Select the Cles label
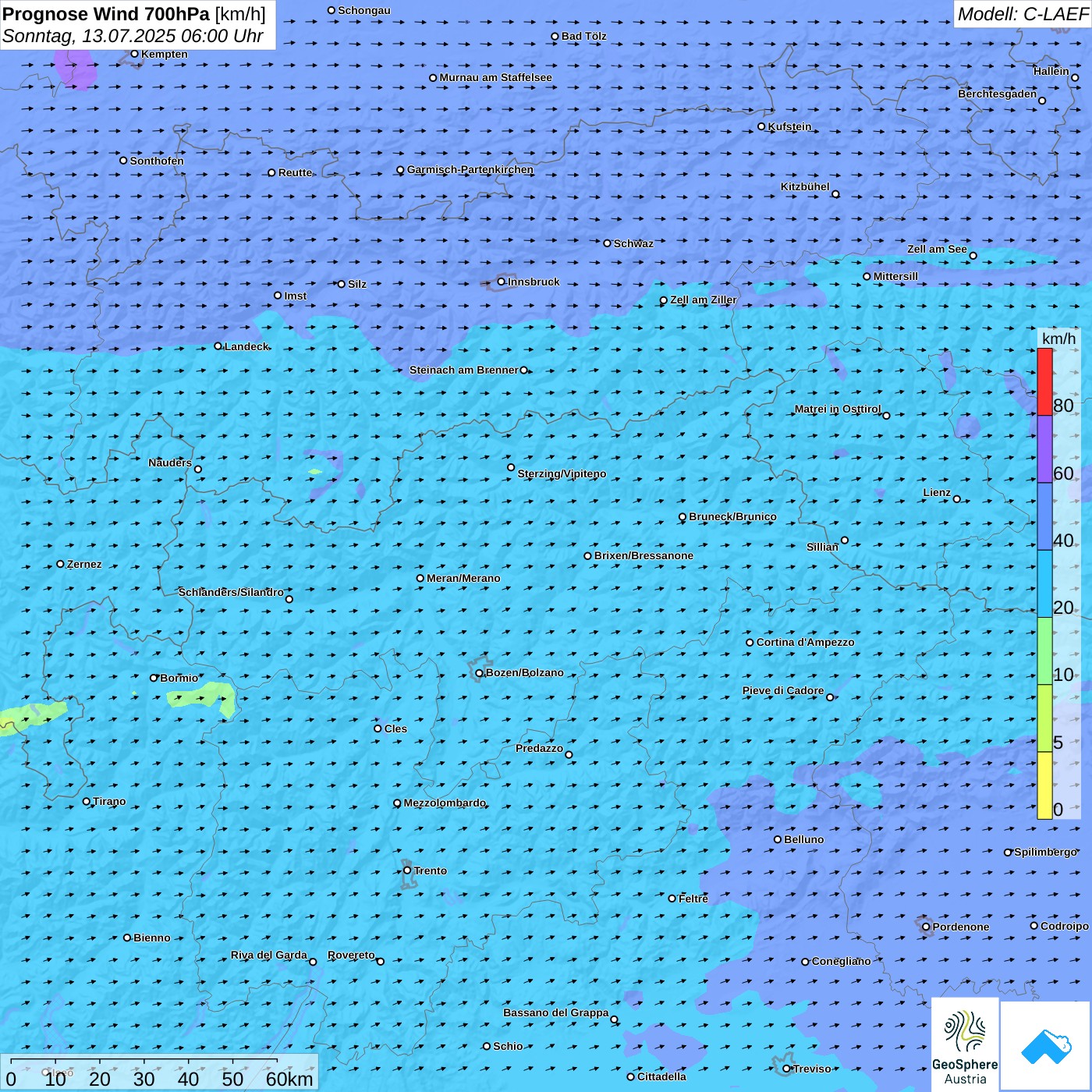The image size is (1092, 1092). (395, 729)
